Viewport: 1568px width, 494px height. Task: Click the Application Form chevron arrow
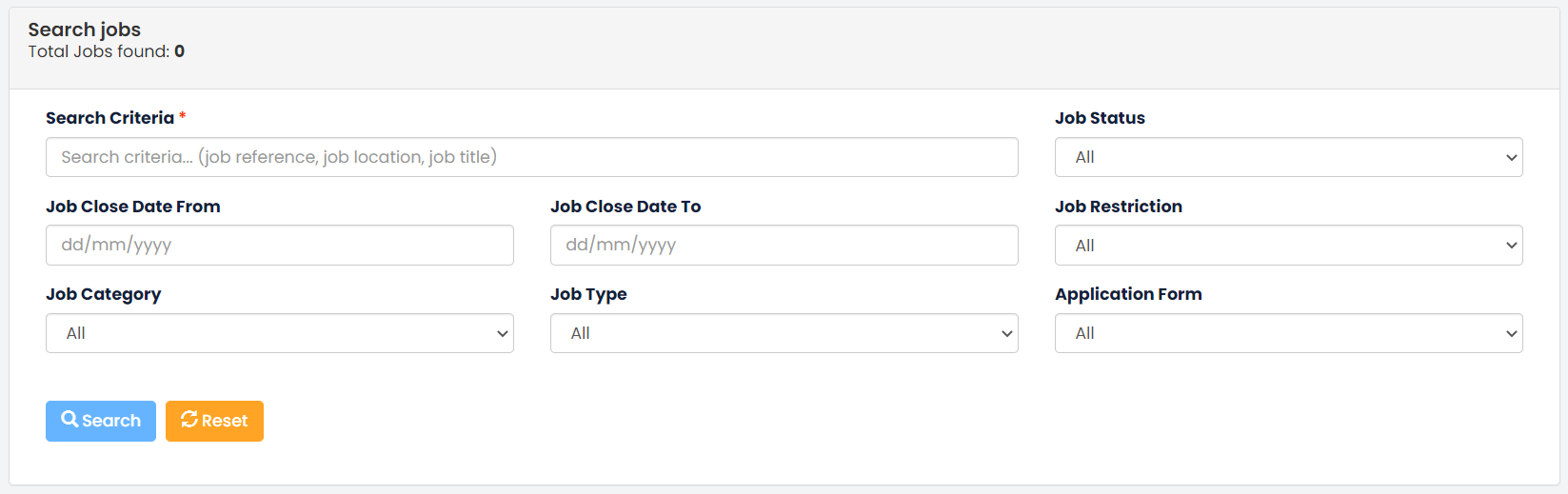click(1511, 334)
